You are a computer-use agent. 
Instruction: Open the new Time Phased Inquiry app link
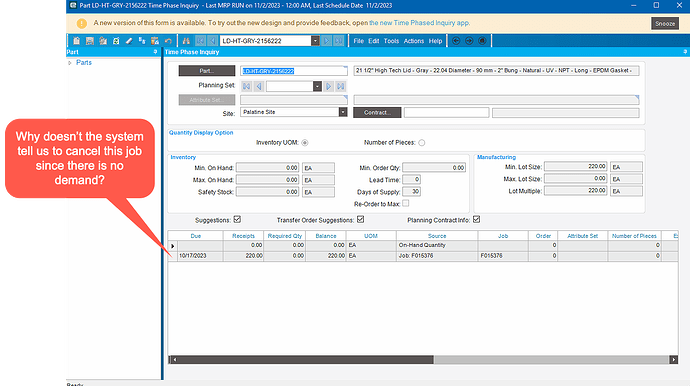coord(419,23)
